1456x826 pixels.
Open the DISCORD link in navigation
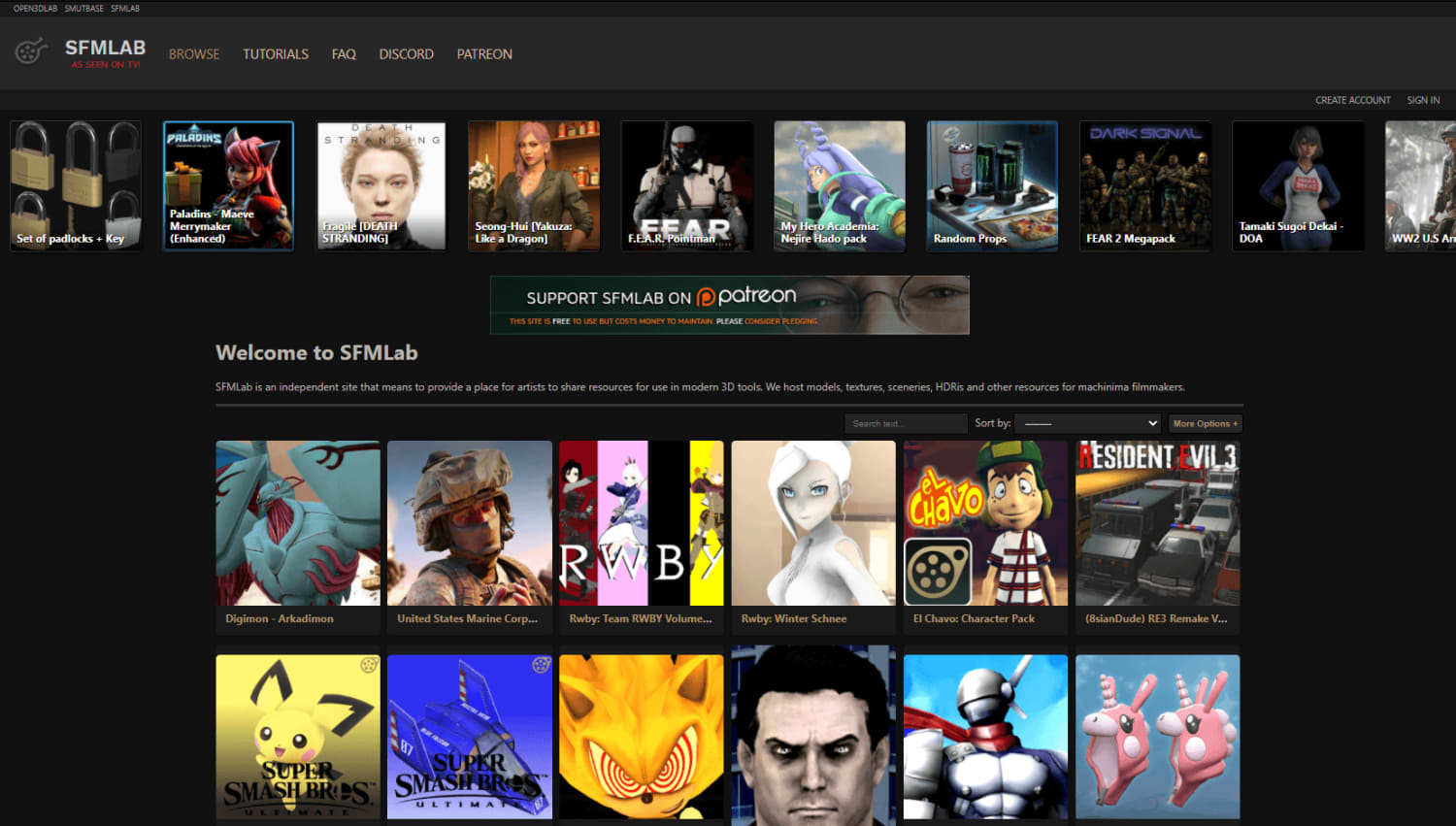coord(406,54)
